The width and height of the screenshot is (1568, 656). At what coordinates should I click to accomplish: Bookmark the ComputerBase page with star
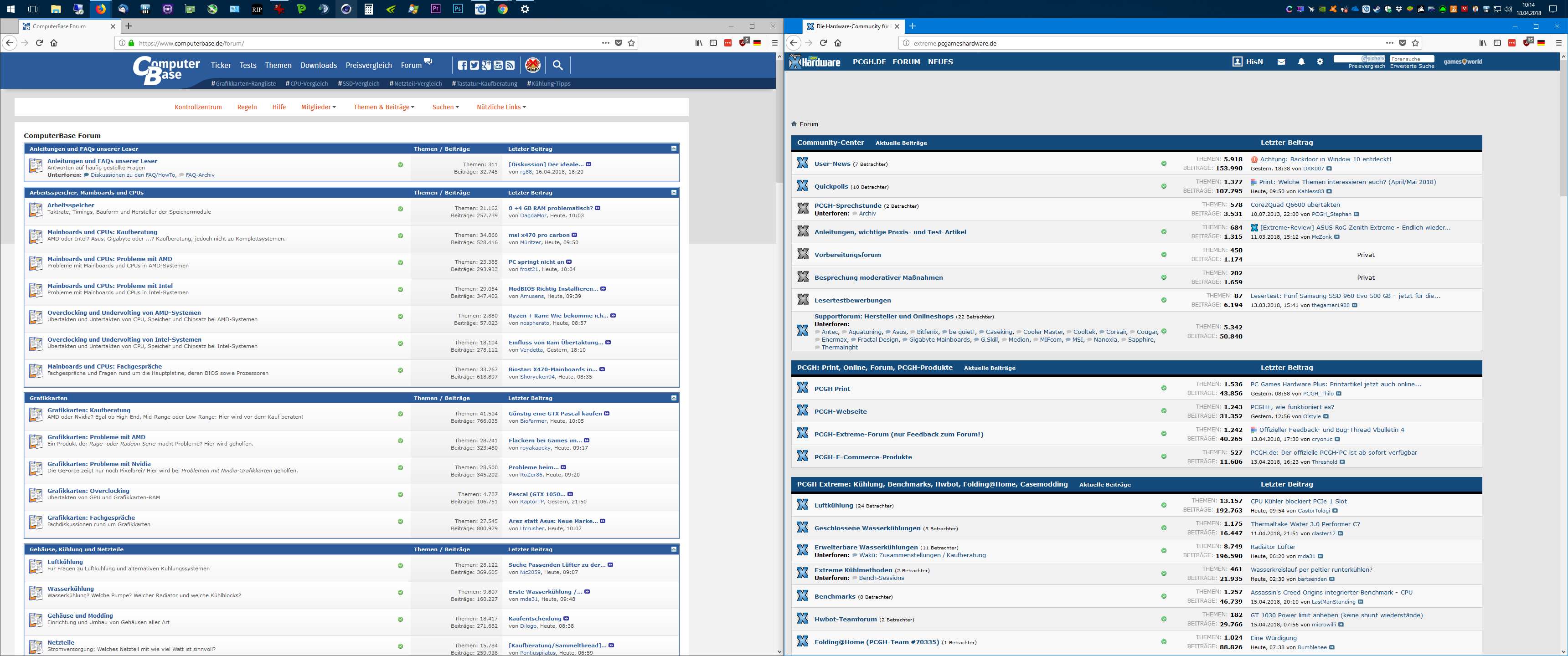pos(631,43)
